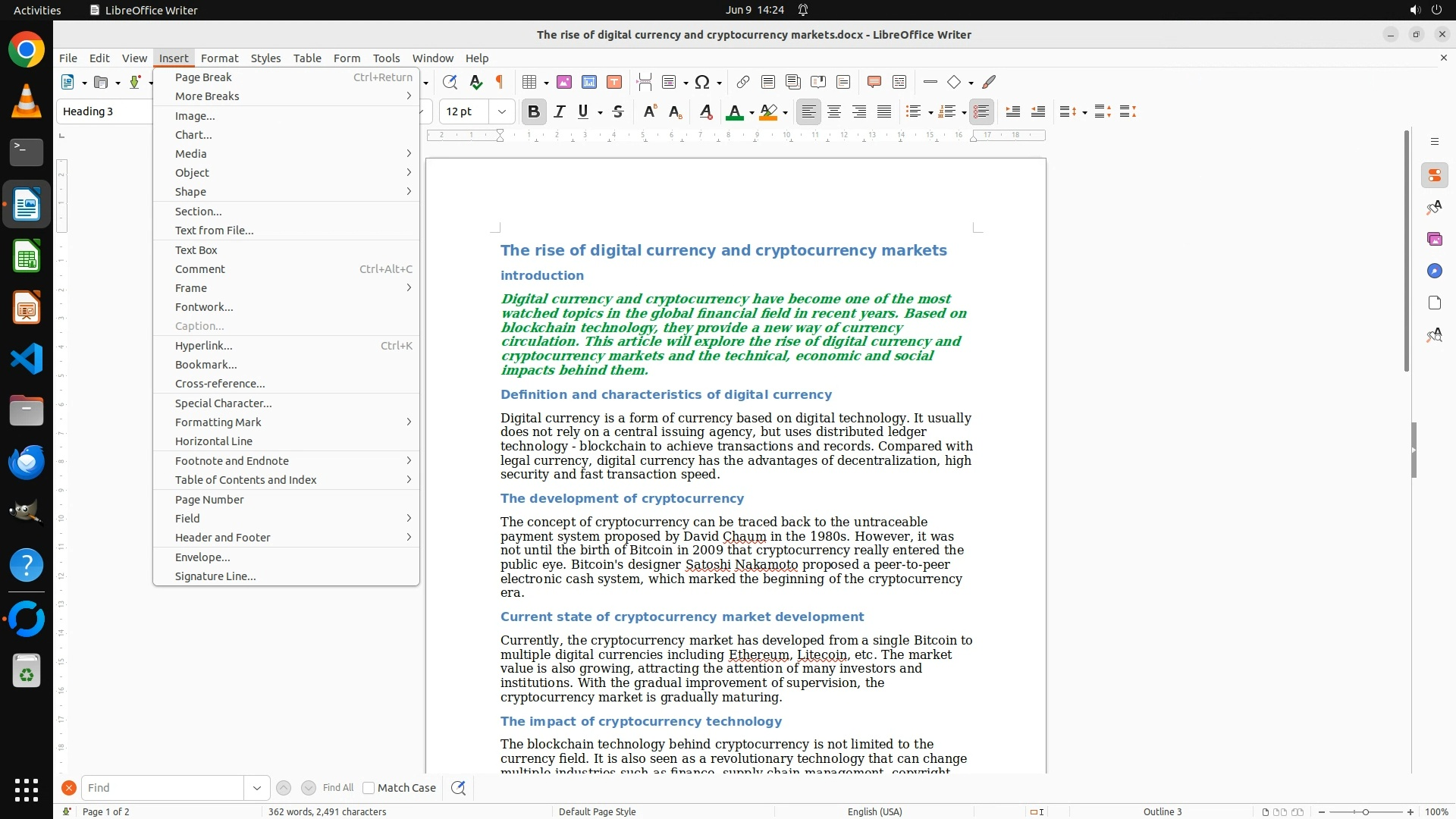Toggle Bold formatting button

point(534,111)
